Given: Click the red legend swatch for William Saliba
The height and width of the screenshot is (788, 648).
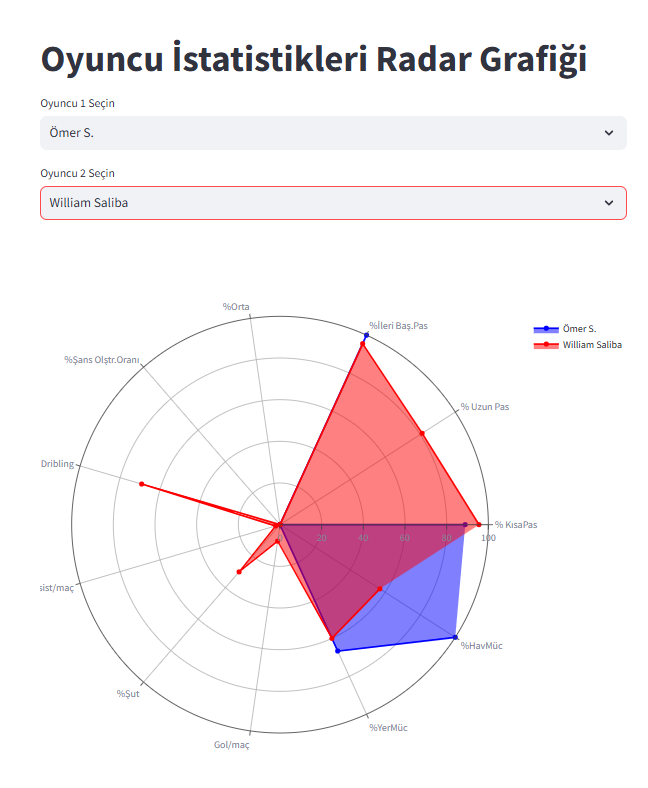Looking at the screenshot, I should pyautogui.click(x=546, y=344).
